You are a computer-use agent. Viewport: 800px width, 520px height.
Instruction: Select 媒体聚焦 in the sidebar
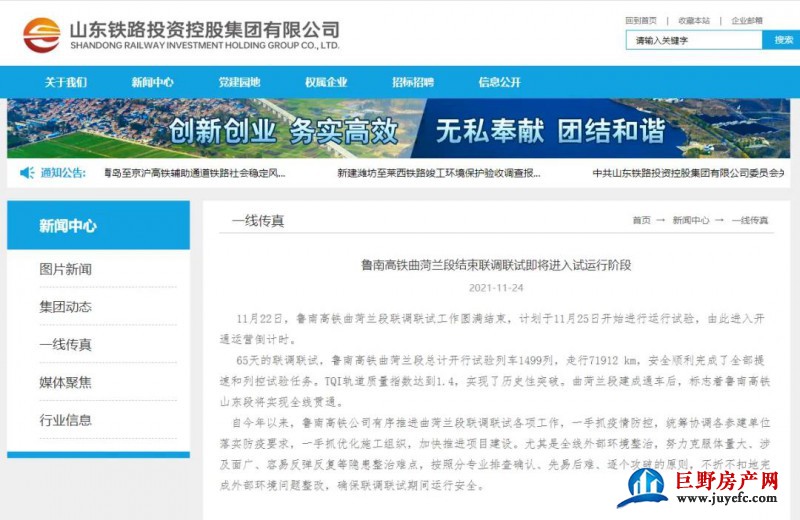[65, 382]
